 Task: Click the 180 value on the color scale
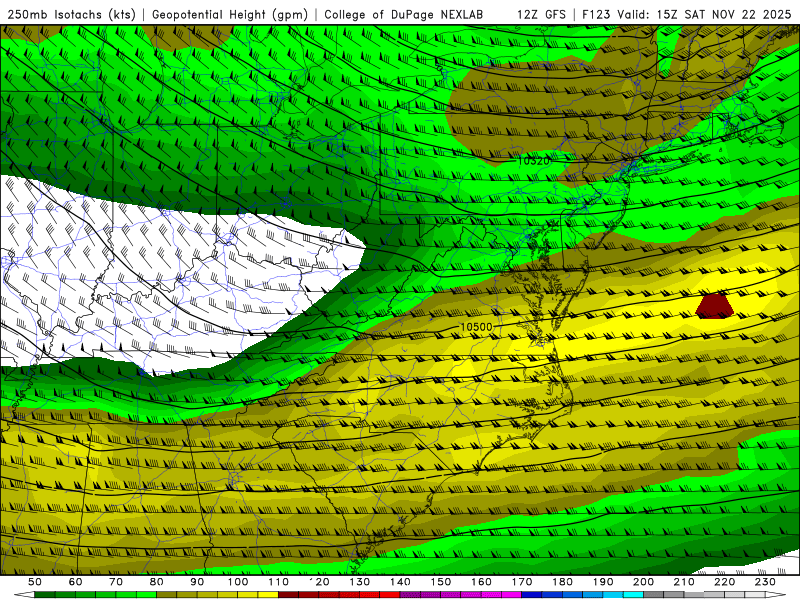click(563, 582)
